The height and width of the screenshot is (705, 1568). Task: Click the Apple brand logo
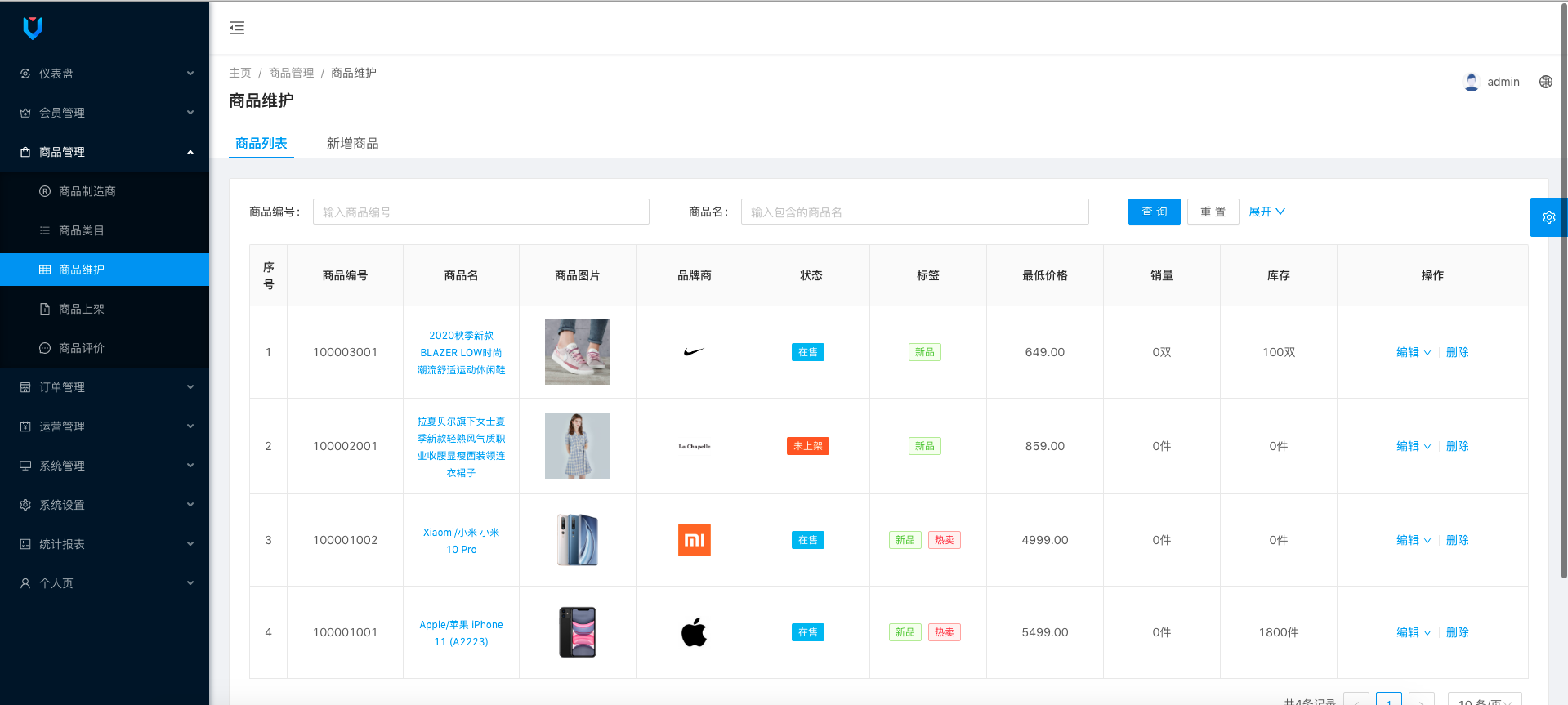point(695,632)
